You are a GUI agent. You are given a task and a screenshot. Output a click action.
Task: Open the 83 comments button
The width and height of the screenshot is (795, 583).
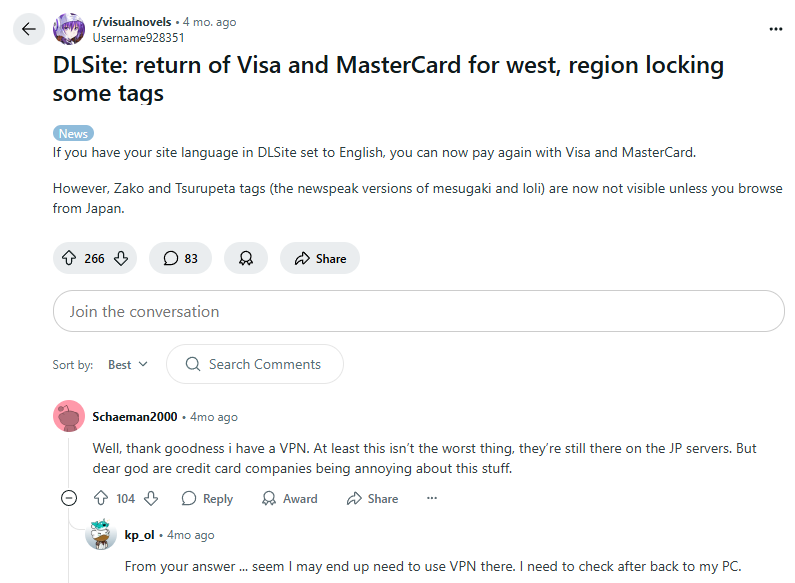point(180,259)
